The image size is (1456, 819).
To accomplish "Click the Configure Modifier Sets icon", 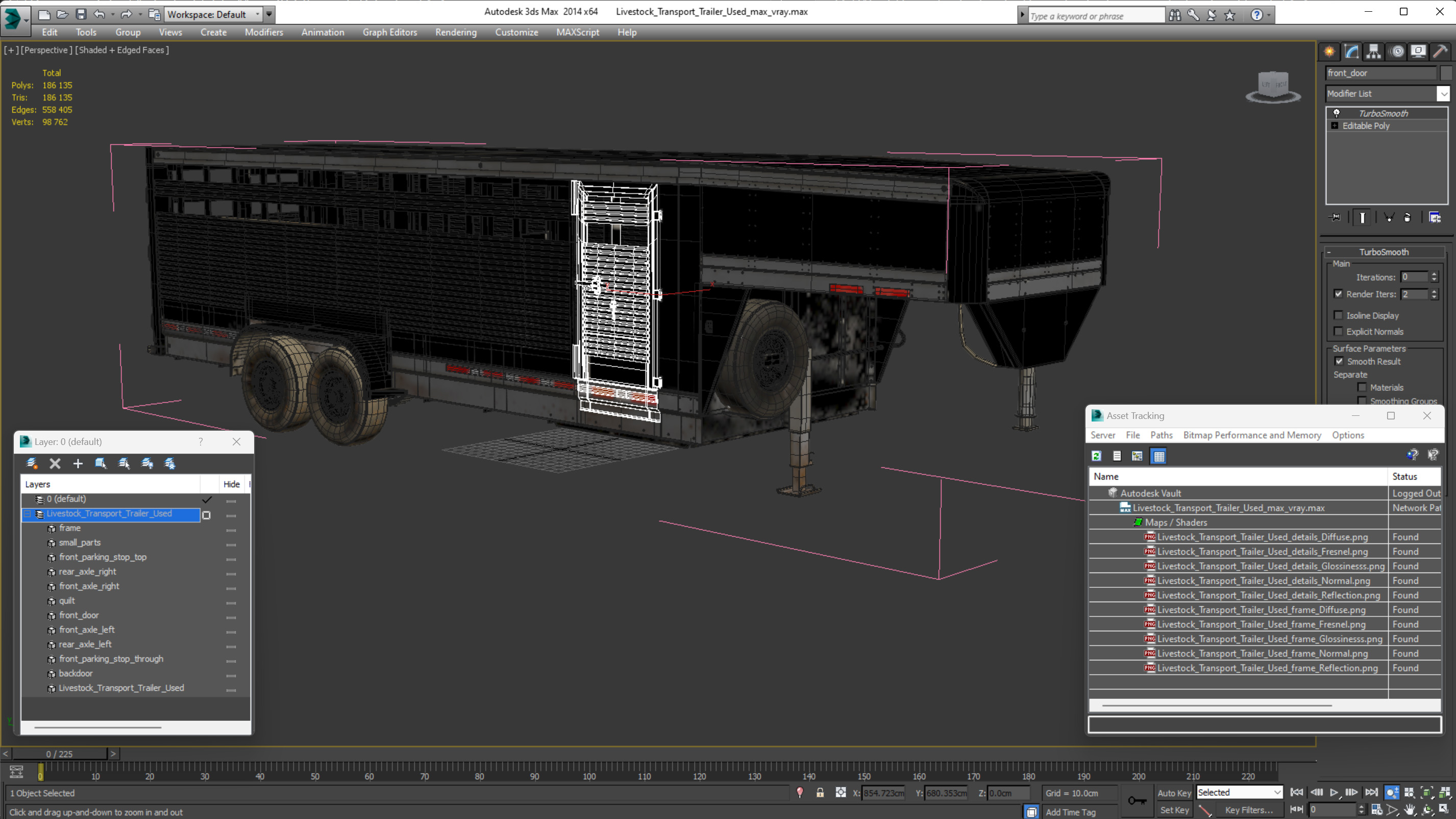I will [x=1435, y=217].
